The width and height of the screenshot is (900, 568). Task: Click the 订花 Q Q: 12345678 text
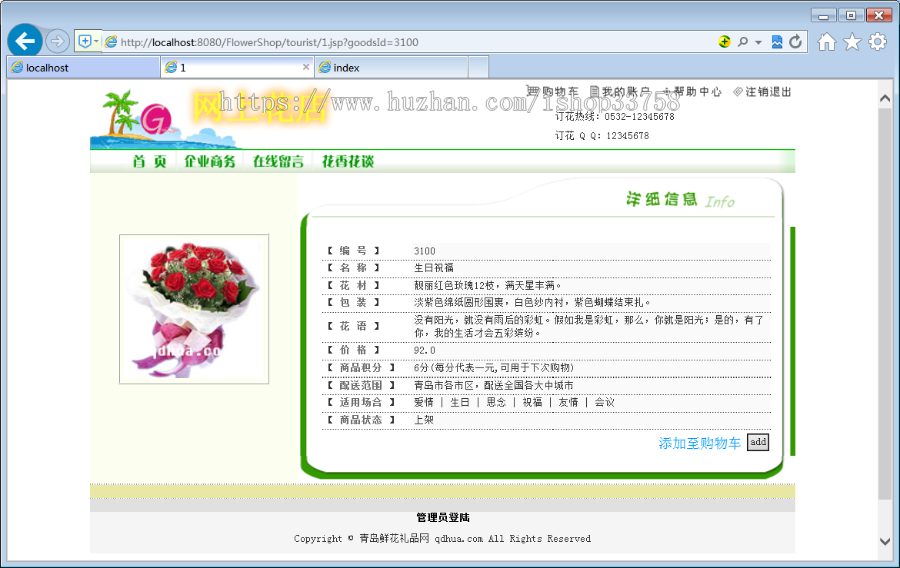[602, 135]
